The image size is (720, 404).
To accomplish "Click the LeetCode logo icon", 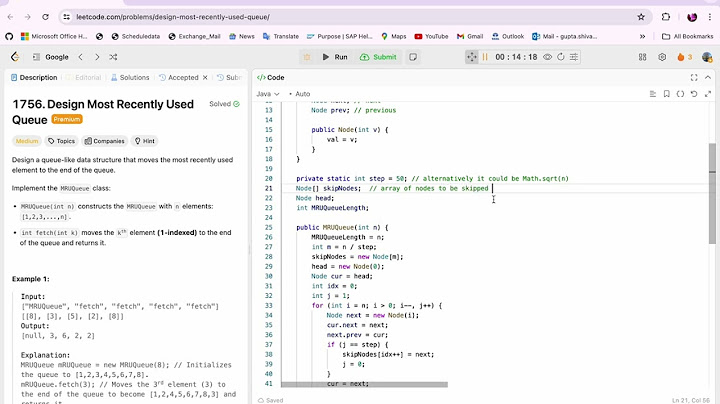I will tap(15, 57).
